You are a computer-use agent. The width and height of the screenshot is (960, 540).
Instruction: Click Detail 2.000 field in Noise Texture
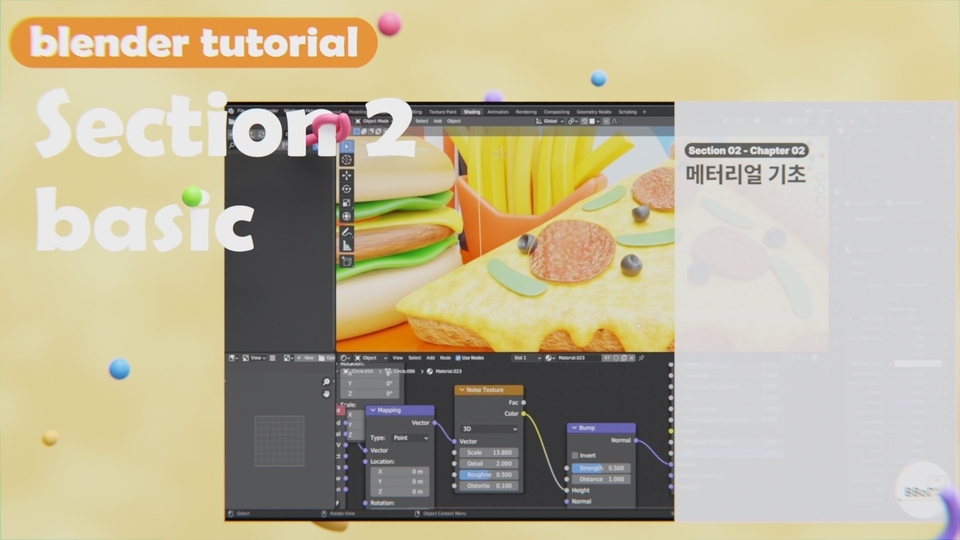tap(489, 463)
